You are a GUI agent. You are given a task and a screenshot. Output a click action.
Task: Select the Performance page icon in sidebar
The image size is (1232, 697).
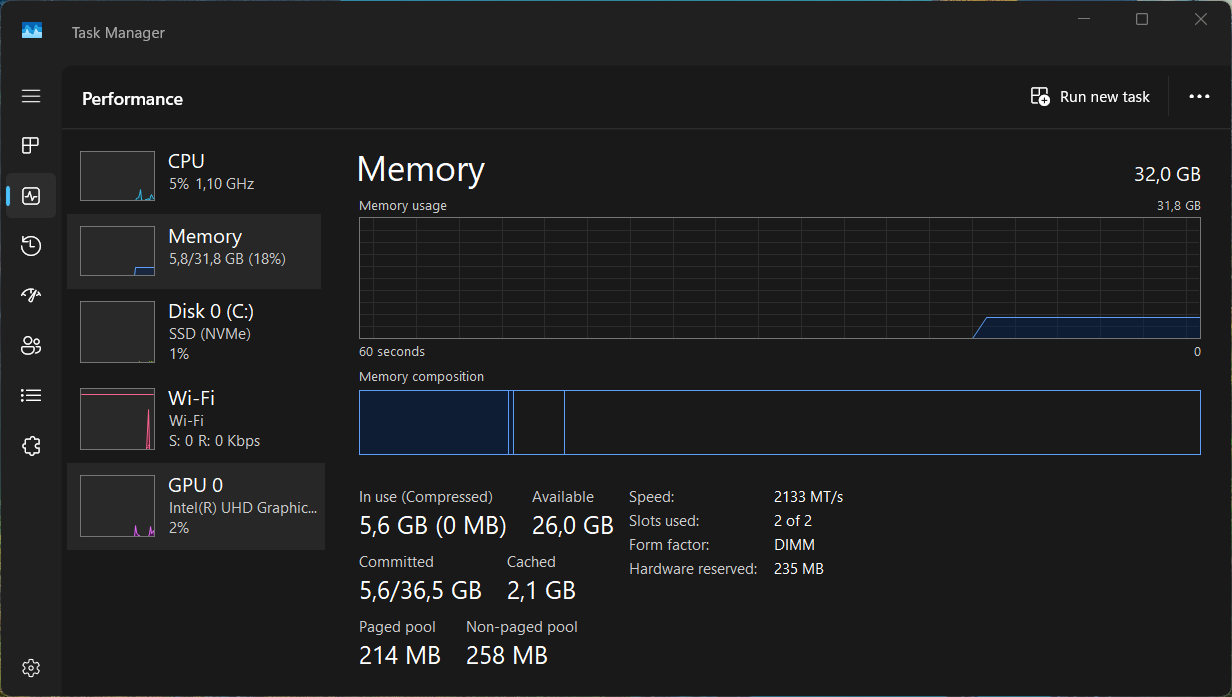pos(31,196)
